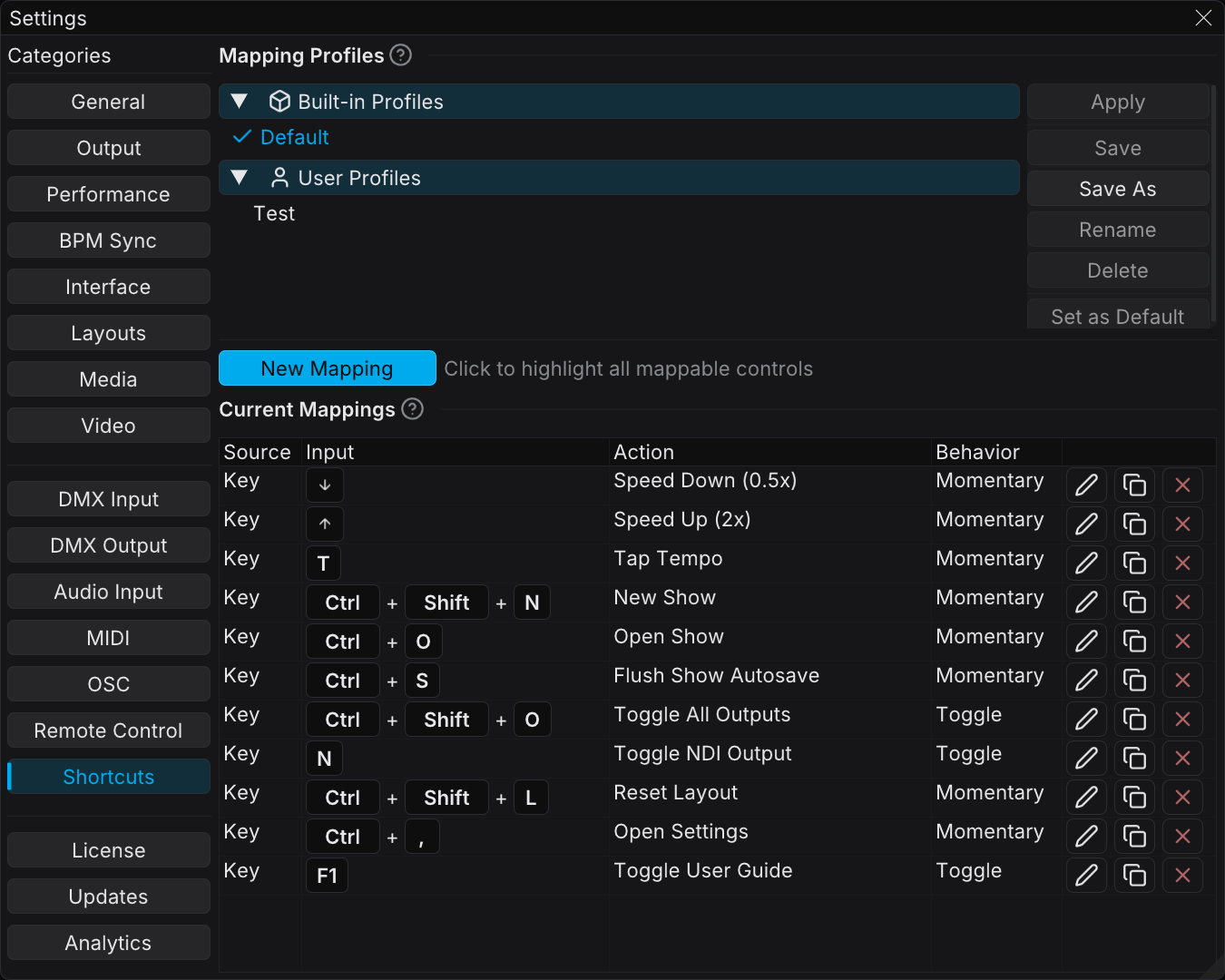Open Remote Control settings
Screen dimensions: 1225x980
click(109, 730)
